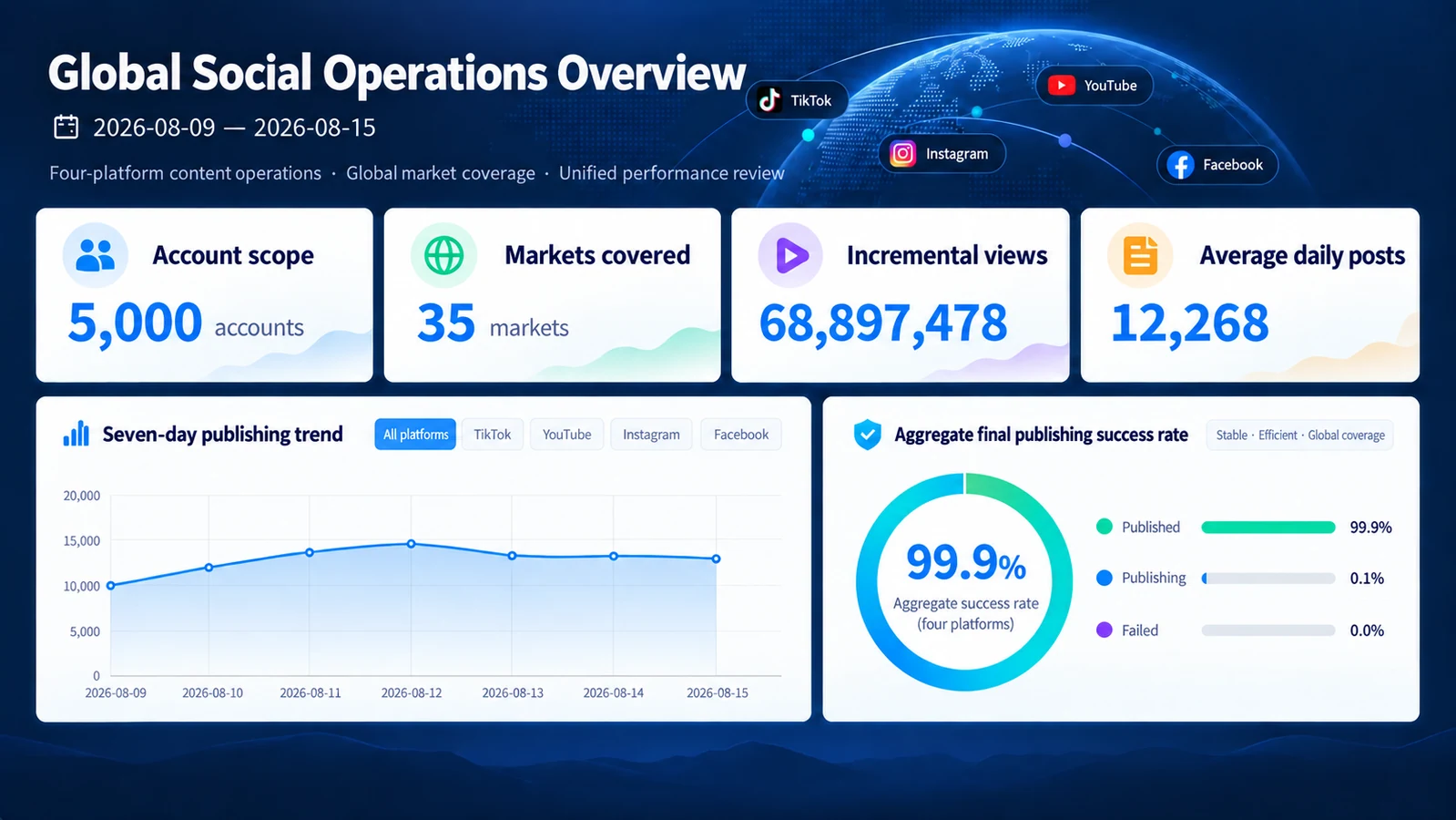Image resolution: width=1456 pixels, height=820 pixels.
Task: Click the bar chart icon beside Seven-day publishing trend
Action: coord(76,434)
